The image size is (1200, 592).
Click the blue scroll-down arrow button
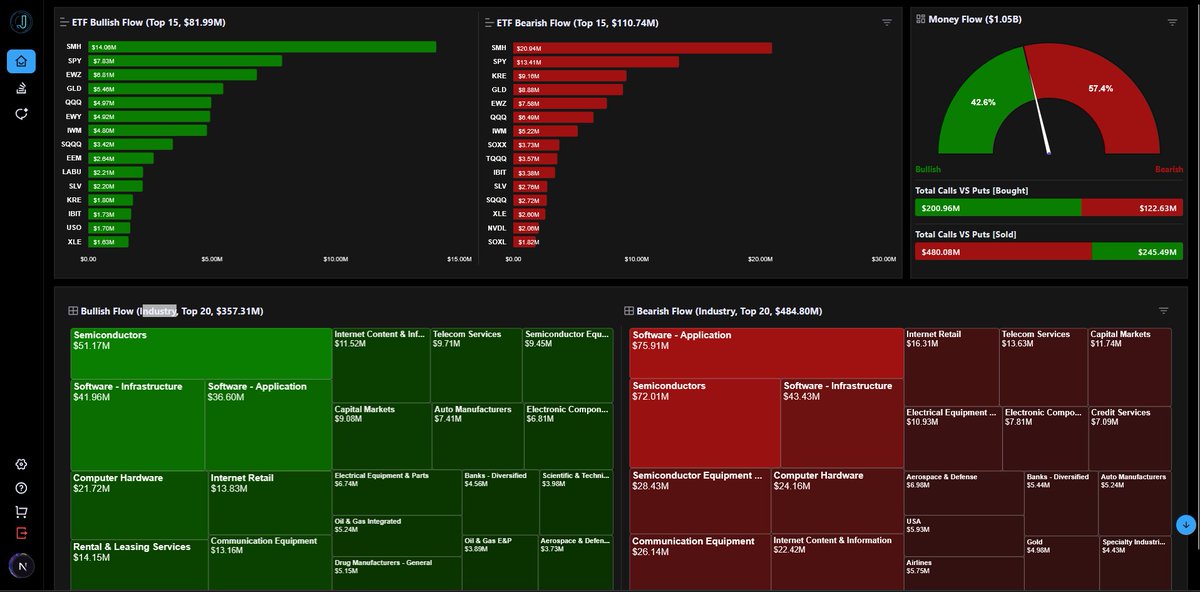pos(1186,524)
